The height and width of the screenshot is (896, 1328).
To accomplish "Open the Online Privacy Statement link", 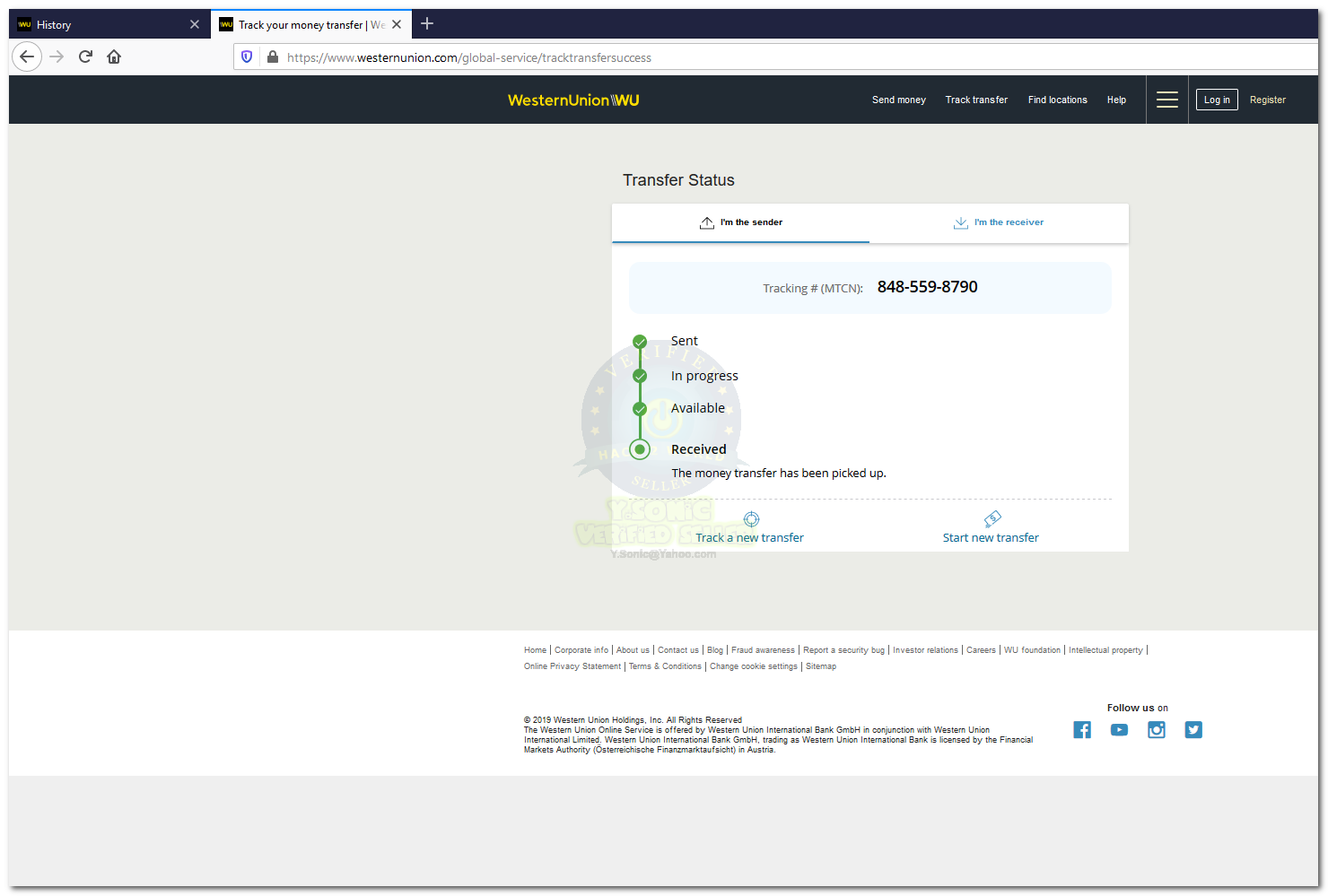I will click(x=572, y=666).
